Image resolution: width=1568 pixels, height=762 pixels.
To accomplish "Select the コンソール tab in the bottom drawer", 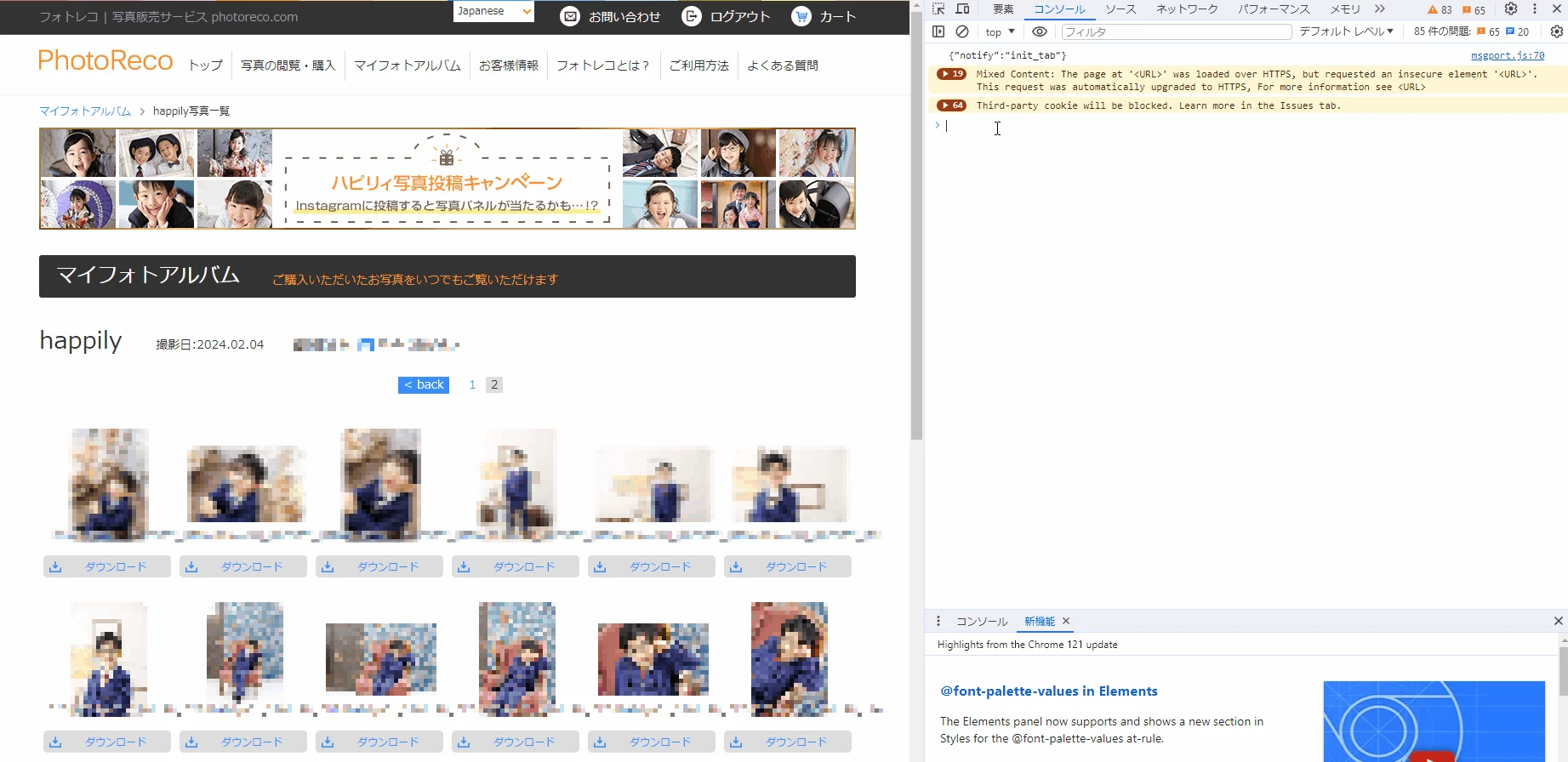I will [x=982, y=621].
